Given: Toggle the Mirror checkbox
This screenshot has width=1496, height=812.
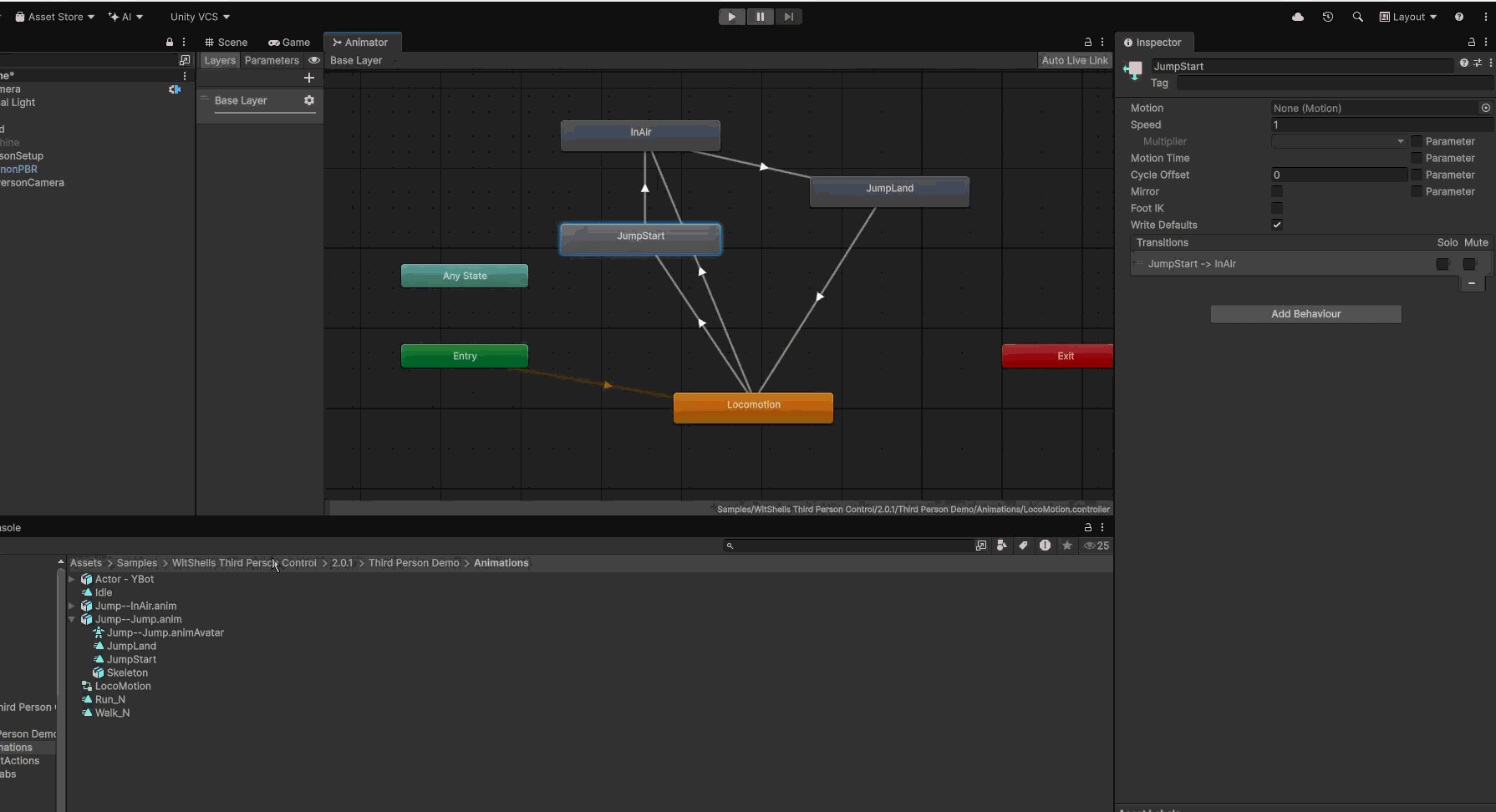Looking at the screenshot, I should tap(1277, 191).
